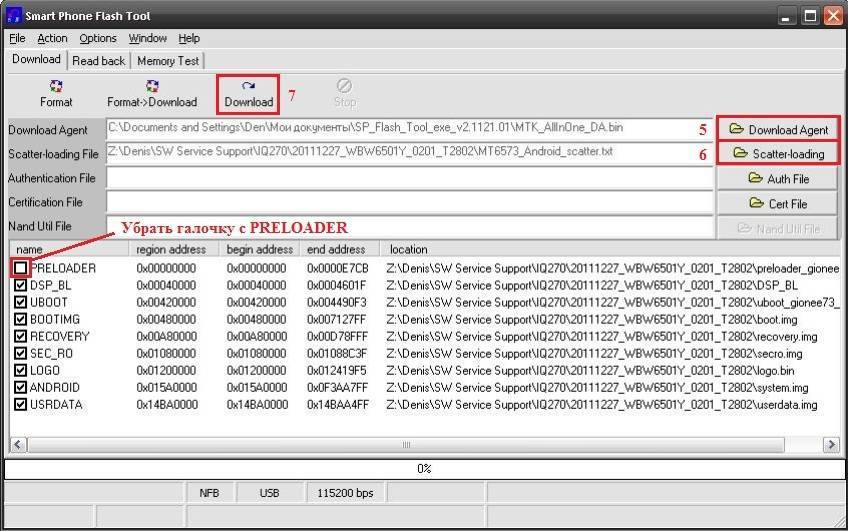
Task: Click the Authentication File input field
Action: [x=410, y=178]
